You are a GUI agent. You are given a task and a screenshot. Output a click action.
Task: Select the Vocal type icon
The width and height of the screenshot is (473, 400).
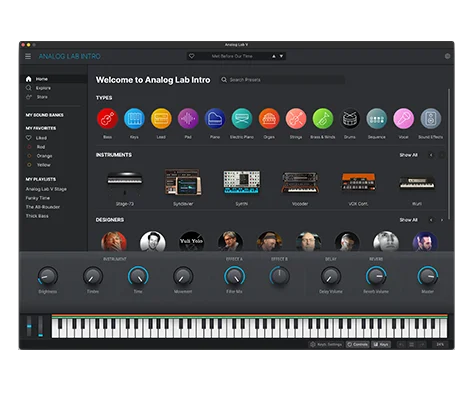[x=404, y=118]
